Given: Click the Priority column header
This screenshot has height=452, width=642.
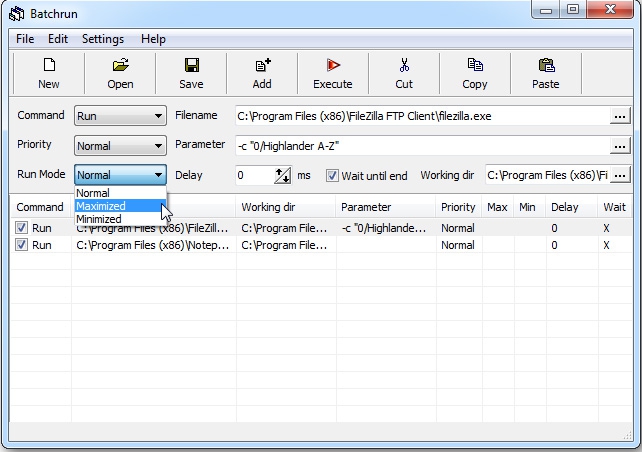Looking at the screenshot, I should pyautogui.click(x=459, y=207).
